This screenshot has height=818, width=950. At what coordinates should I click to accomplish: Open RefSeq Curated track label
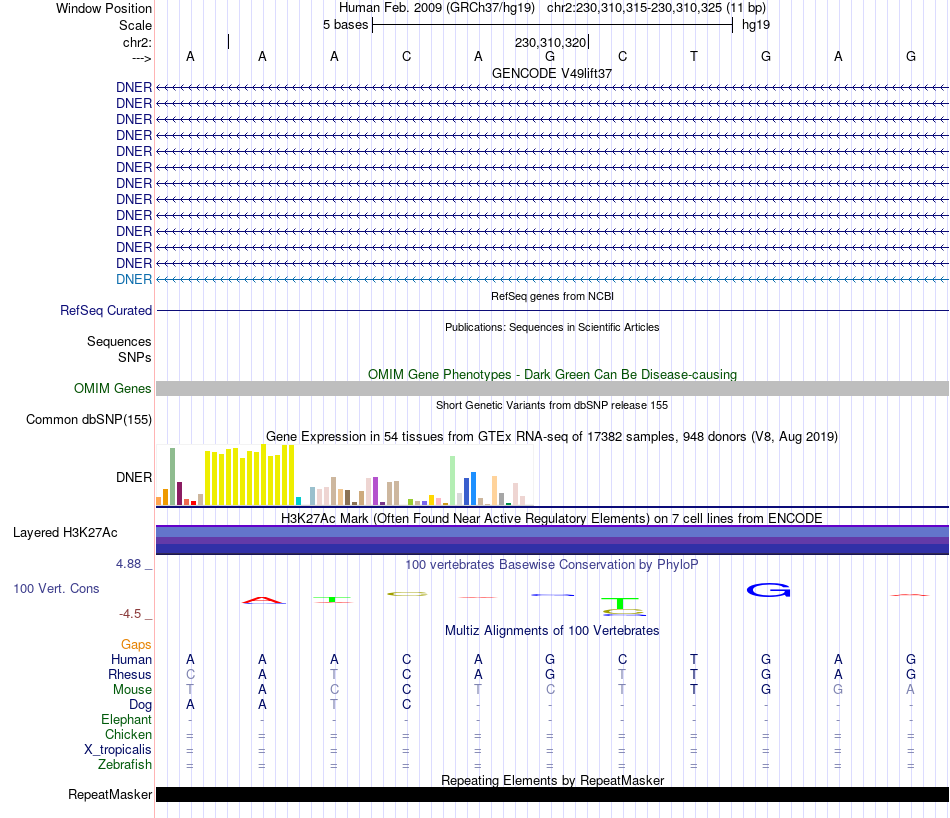[106, 310]
